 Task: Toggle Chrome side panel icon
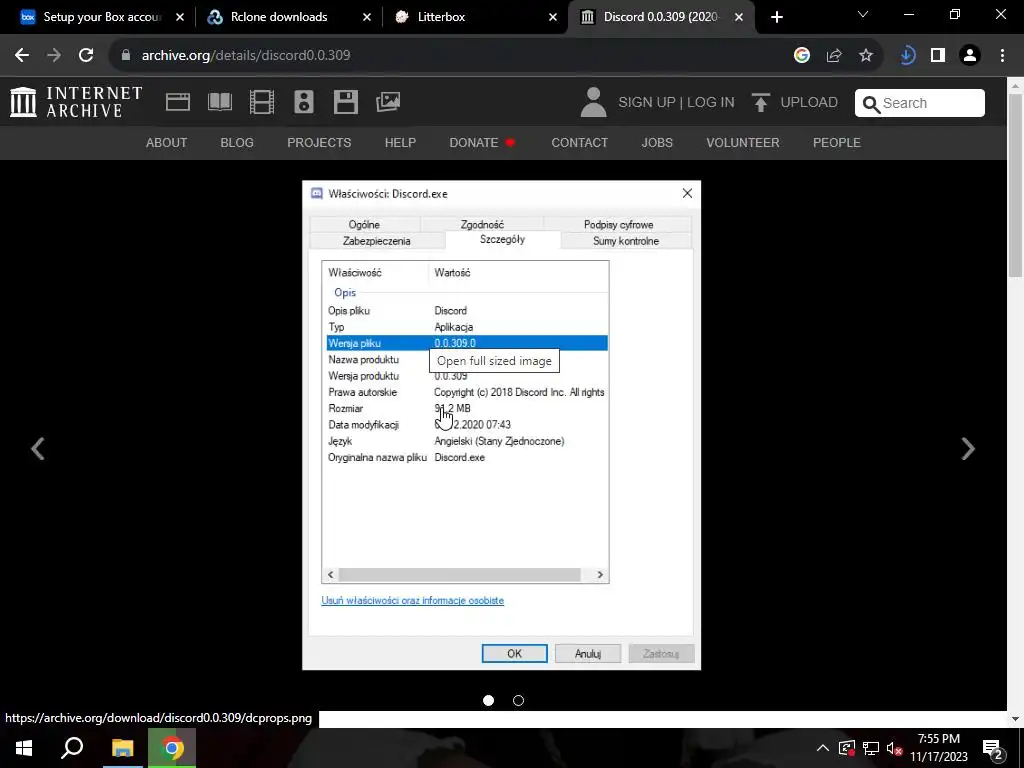point(938,56)
